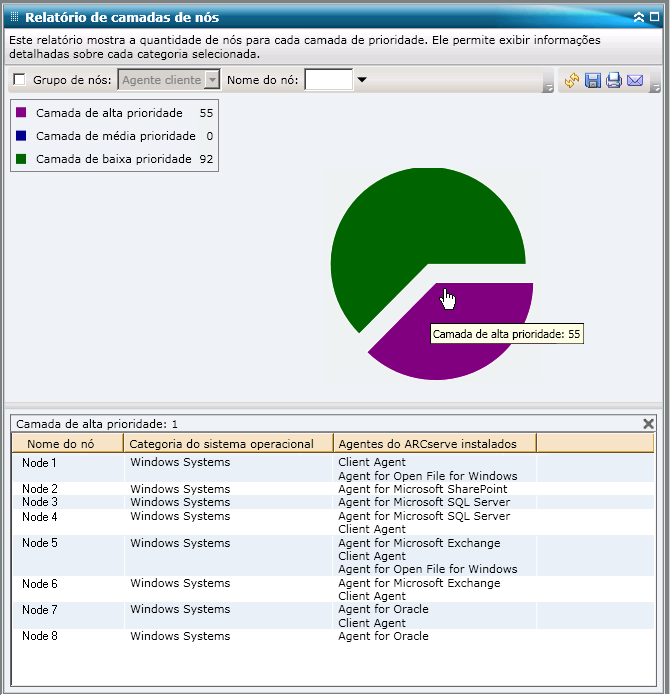The width and height of the screenshot is (671, 695).
Task: Click the purple alta prioridade legend swatch
Action: pyautogui.click(x=21, y=113)
